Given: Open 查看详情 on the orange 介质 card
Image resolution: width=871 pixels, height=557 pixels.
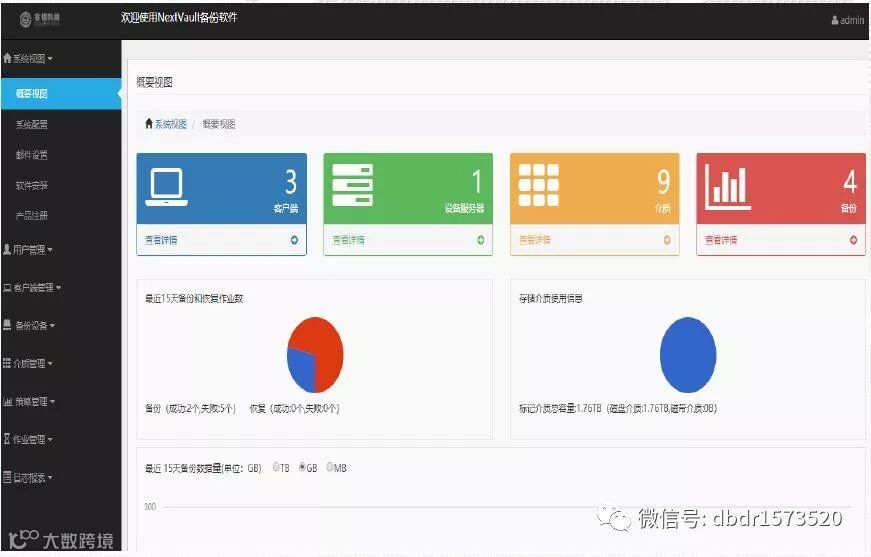Looking at the screenshot, I should click(534, 240).
